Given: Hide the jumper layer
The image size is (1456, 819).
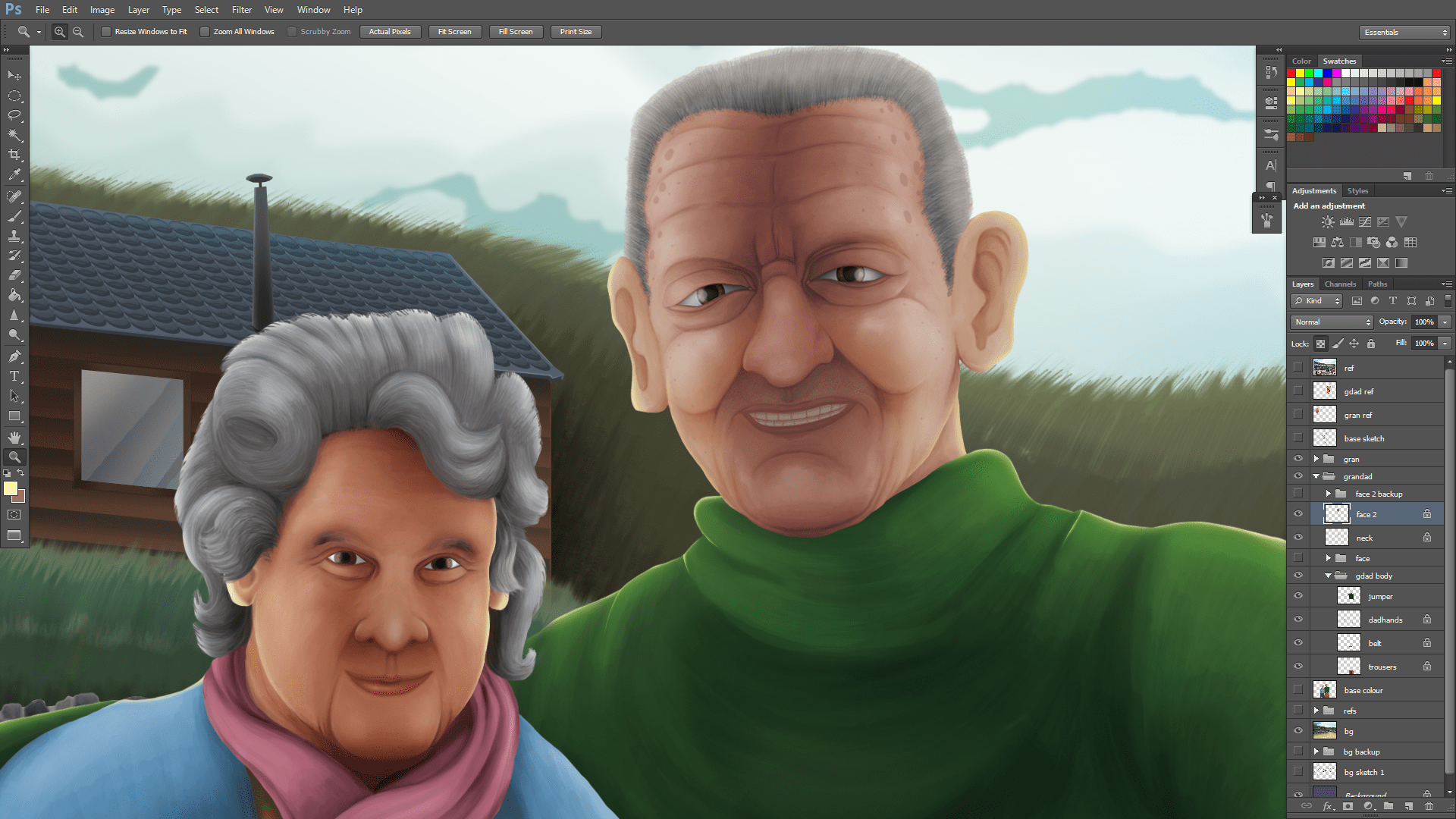Looking at the screenshot, I should pos(1298,596).
